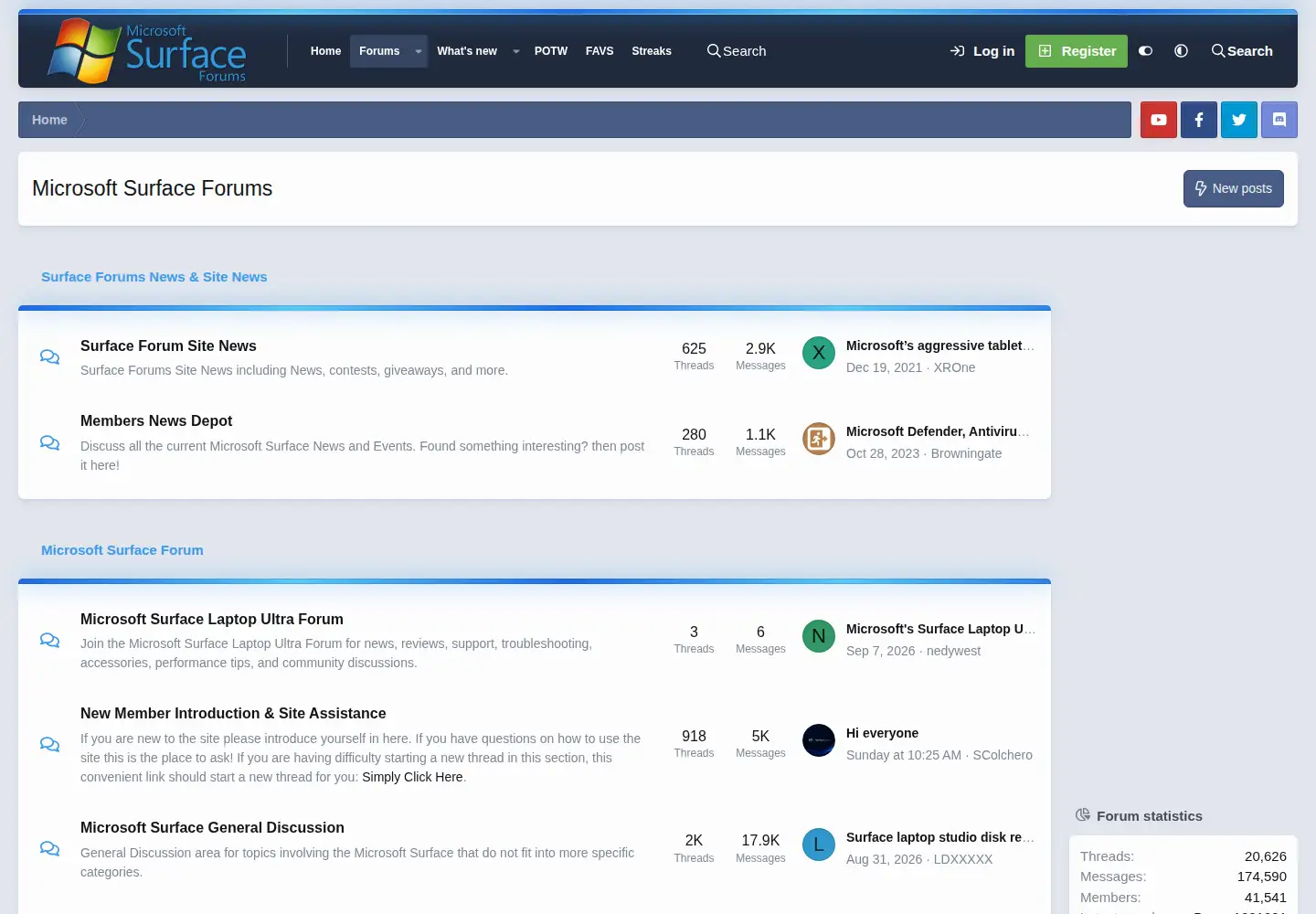
Task: Click the Home breadcrumb
Action: (49, 120)
